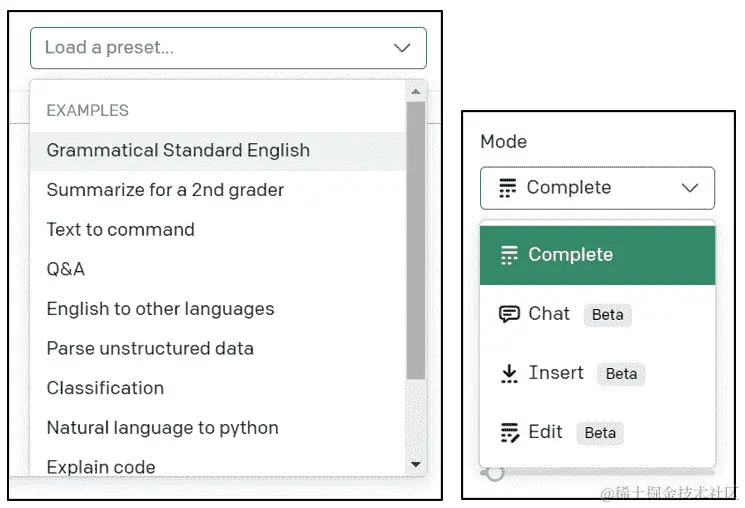Screen dimensions: 745x508
Task: Click the icon inside the Mode combo box
Action: 507,188
